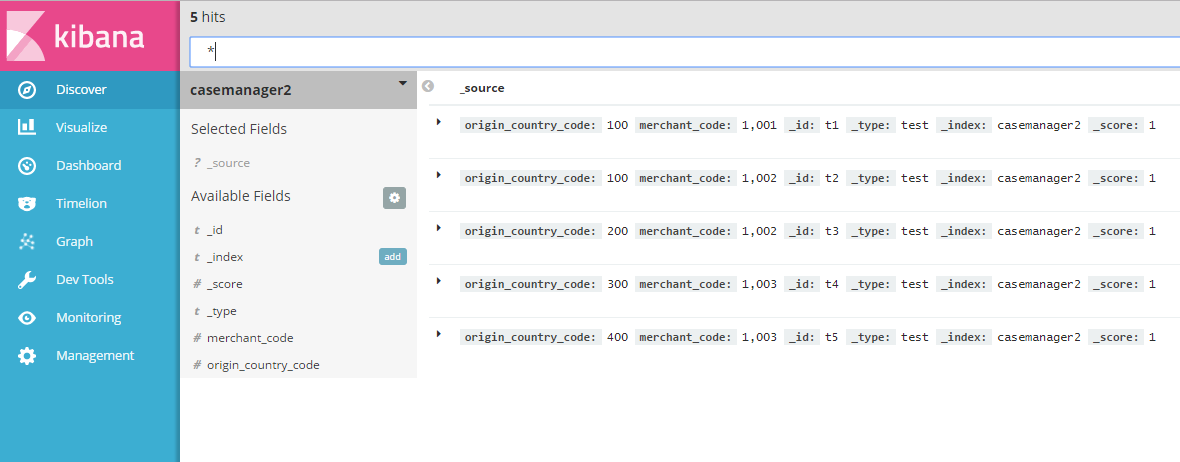Go to the Visualize section
Screen dimensions: 1180x462
[81, 127]
